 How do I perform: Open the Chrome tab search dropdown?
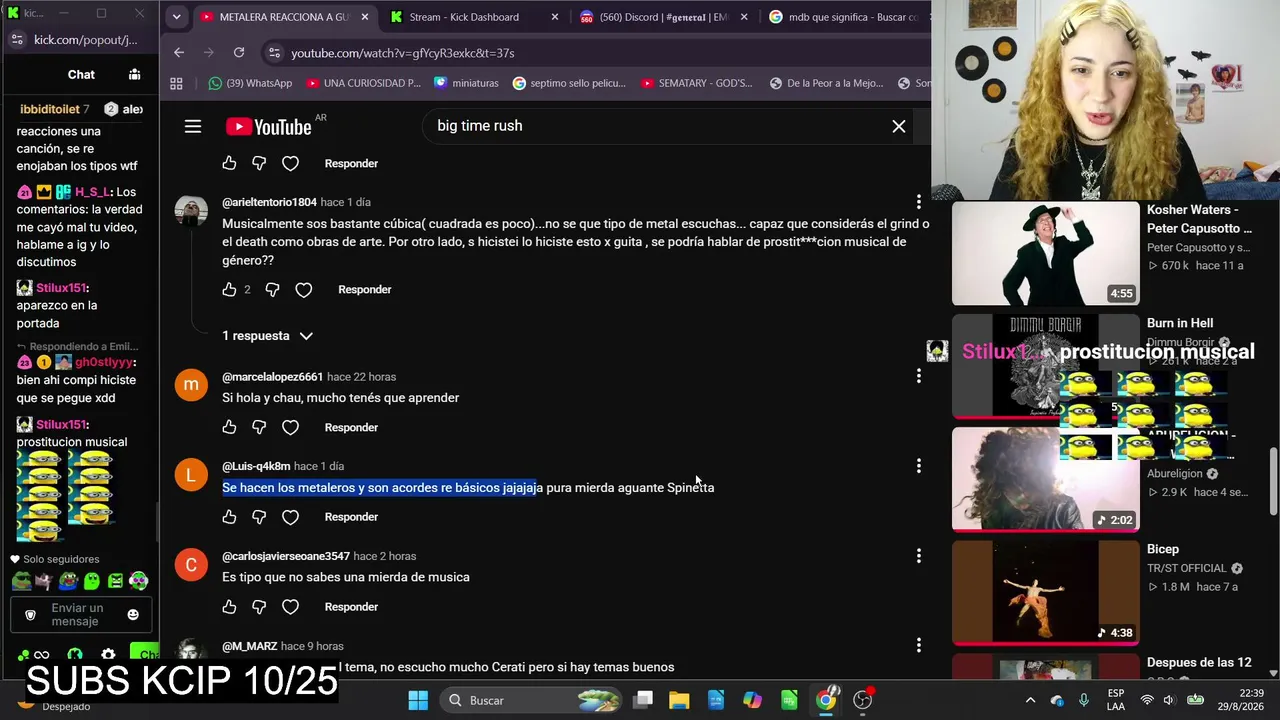point(176,17)
